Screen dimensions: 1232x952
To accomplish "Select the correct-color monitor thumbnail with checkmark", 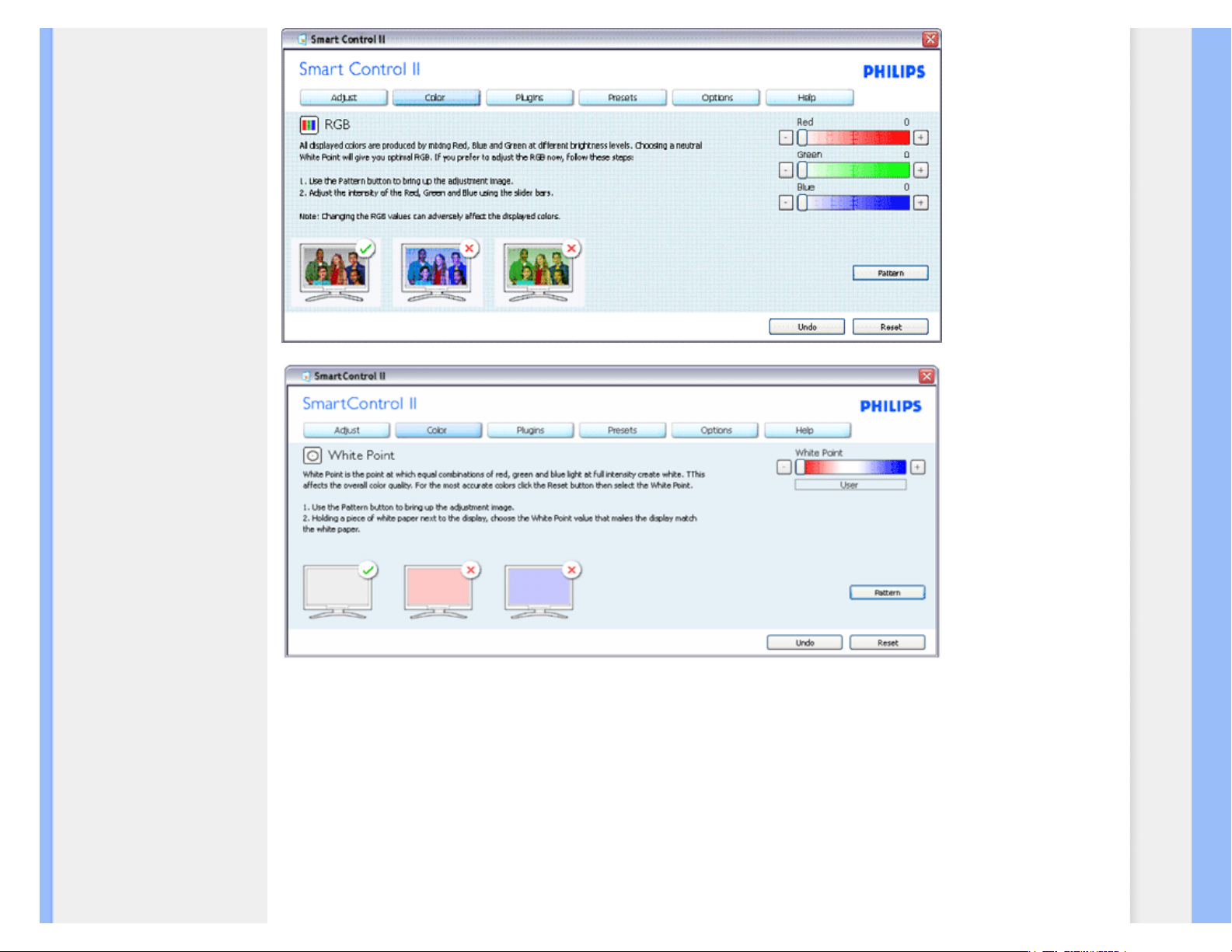I will point(336,272).
